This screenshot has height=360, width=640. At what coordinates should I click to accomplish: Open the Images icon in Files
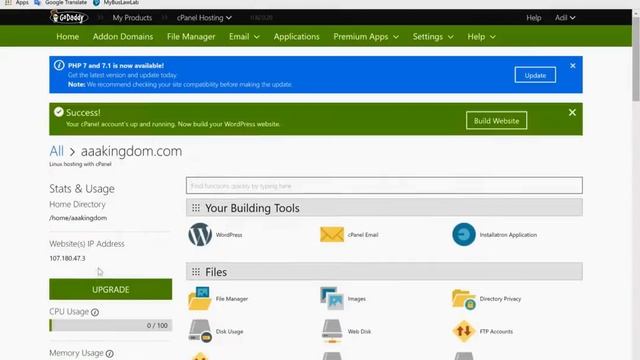click(332, 298)
